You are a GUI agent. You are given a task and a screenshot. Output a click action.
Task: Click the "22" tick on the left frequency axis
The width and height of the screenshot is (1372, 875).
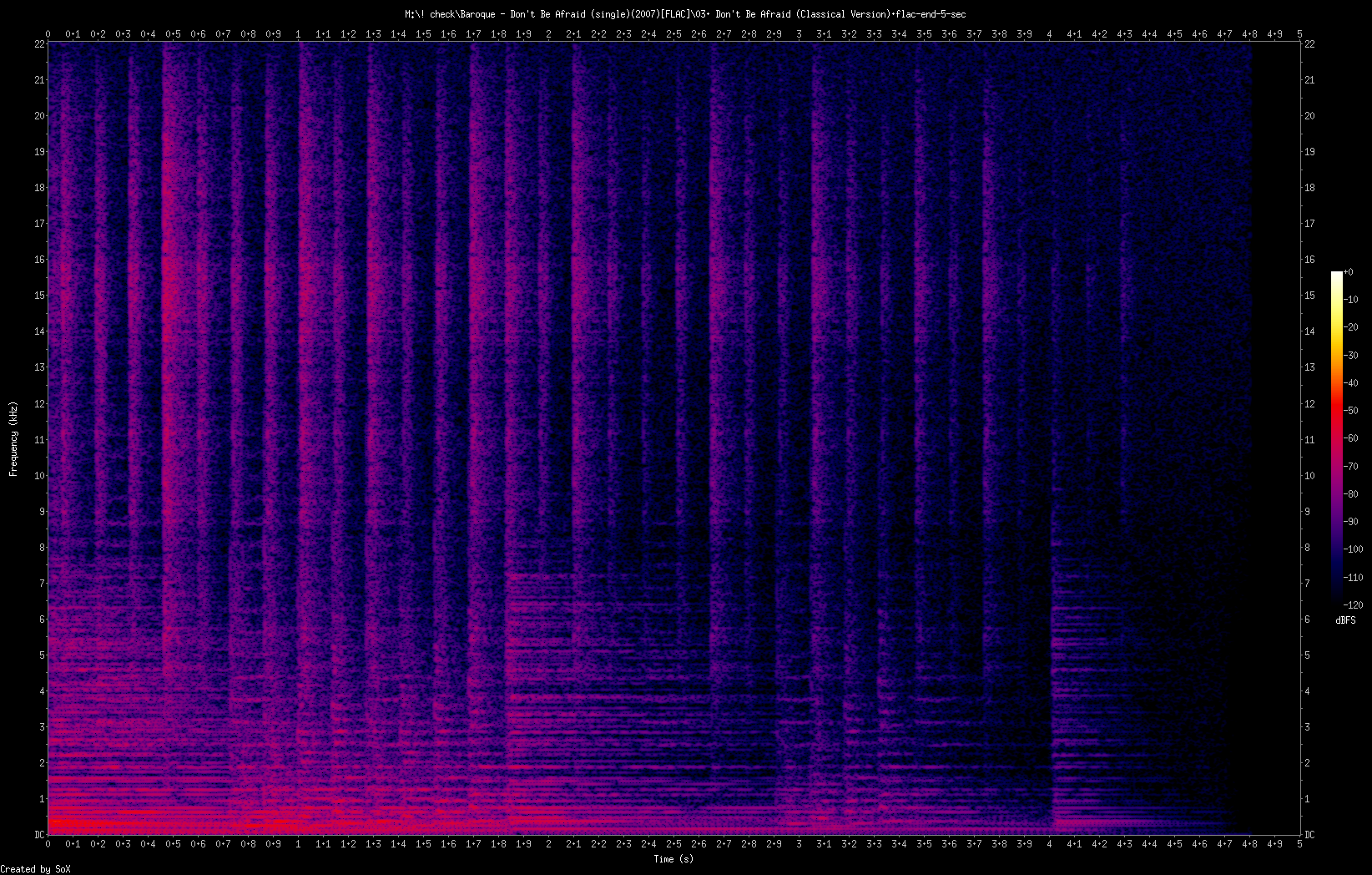coord(39,44)
